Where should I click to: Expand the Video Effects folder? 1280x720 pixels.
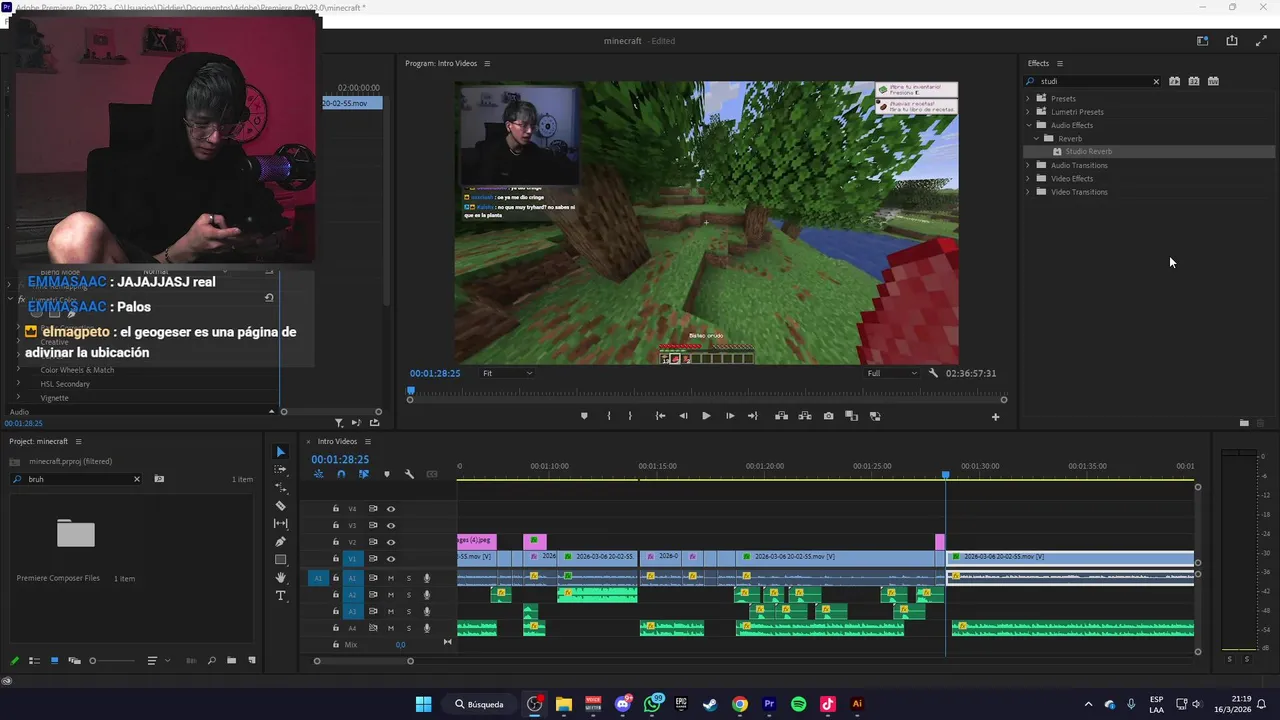1028,178
